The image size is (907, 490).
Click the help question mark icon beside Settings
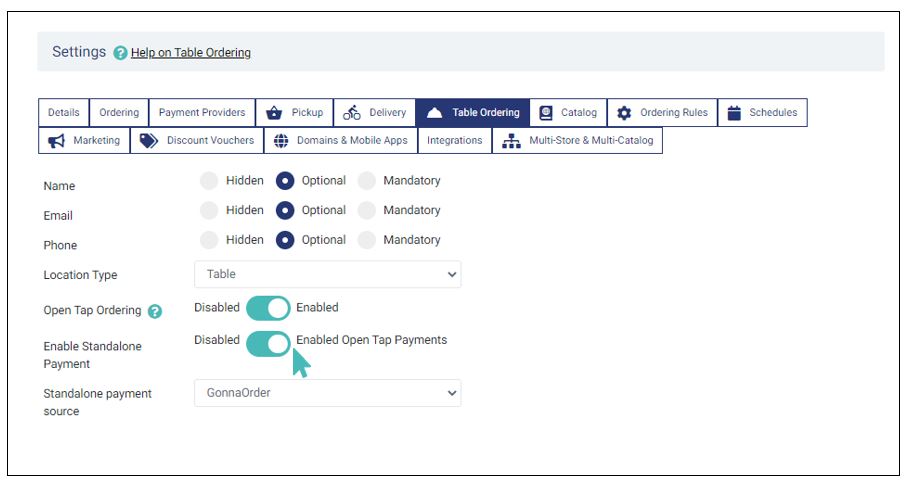[x=120, y=53]
